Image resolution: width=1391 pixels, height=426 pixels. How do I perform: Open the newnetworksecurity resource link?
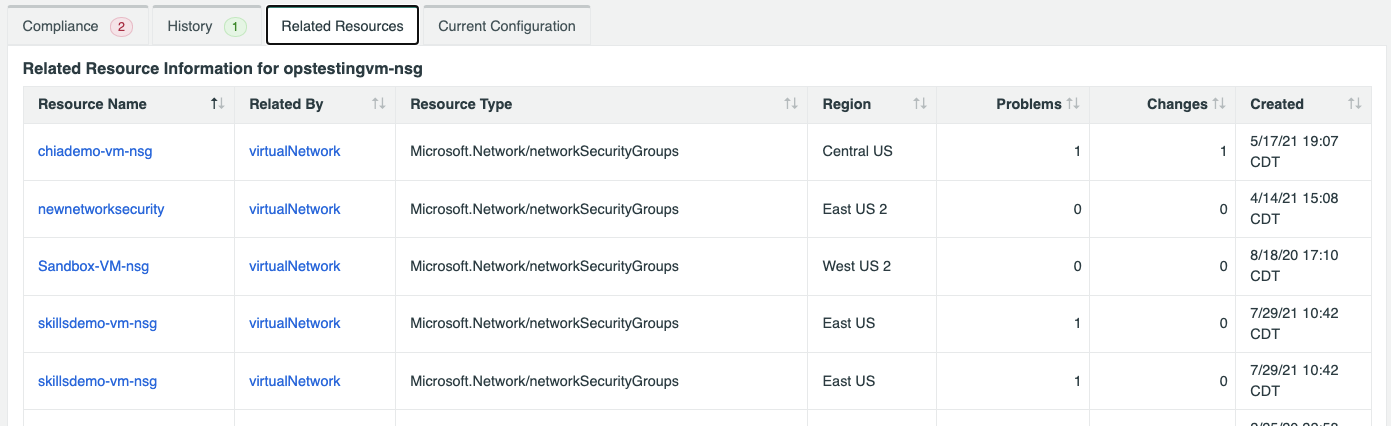pos(101,209)
